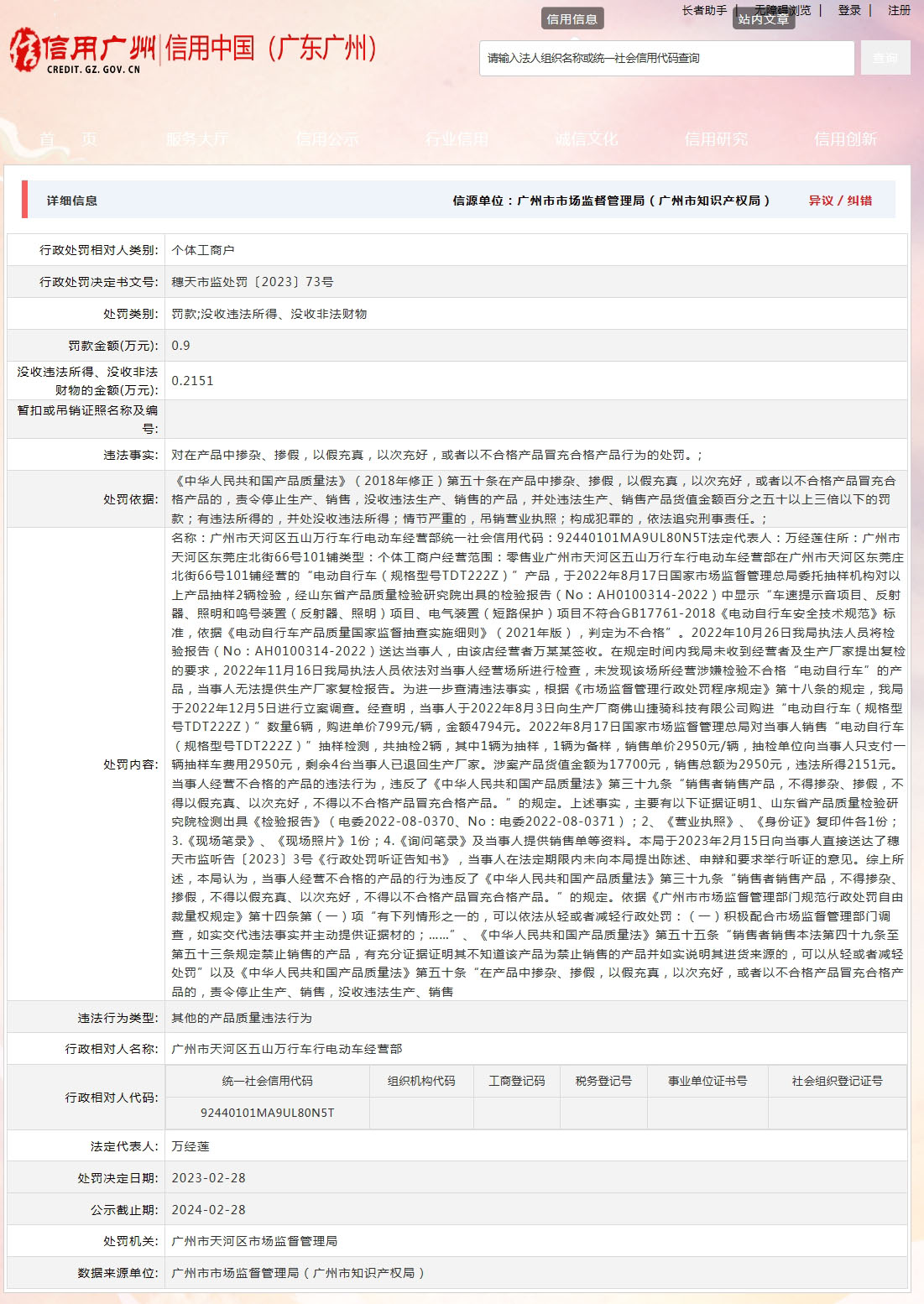Screen dimensions: 924x1304
Task: Click the 其他的产品质量违法行为 value
Action: point(242,1018)
